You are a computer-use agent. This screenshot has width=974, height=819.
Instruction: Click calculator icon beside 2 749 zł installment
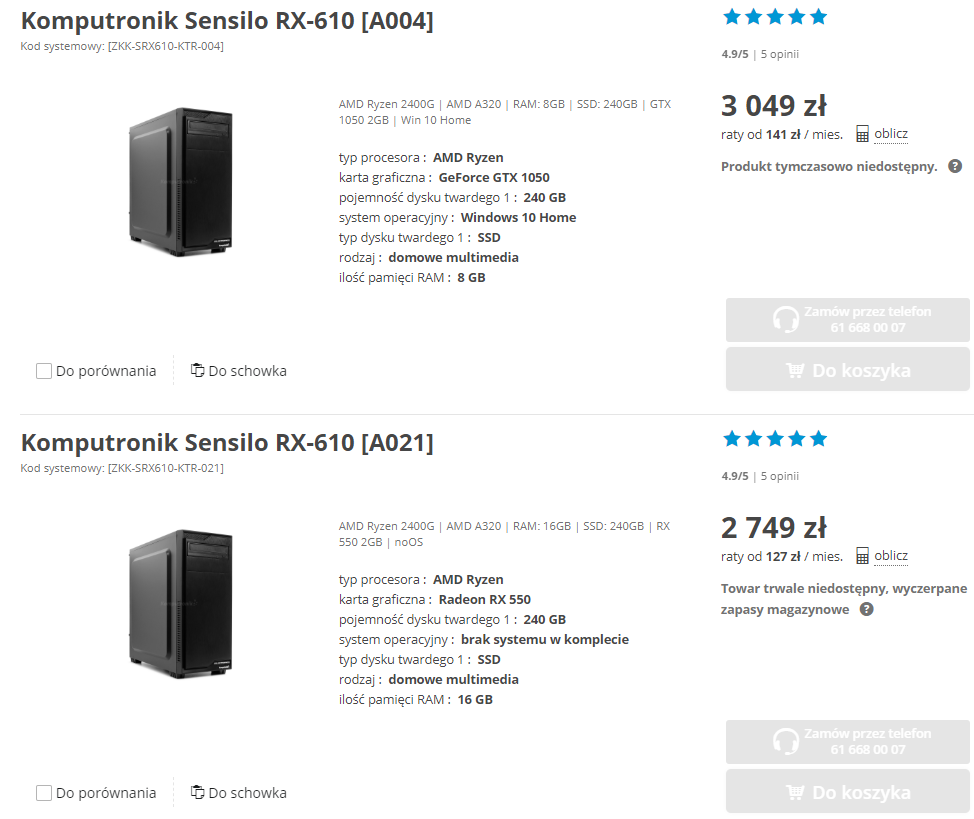[x=862, y=556]
